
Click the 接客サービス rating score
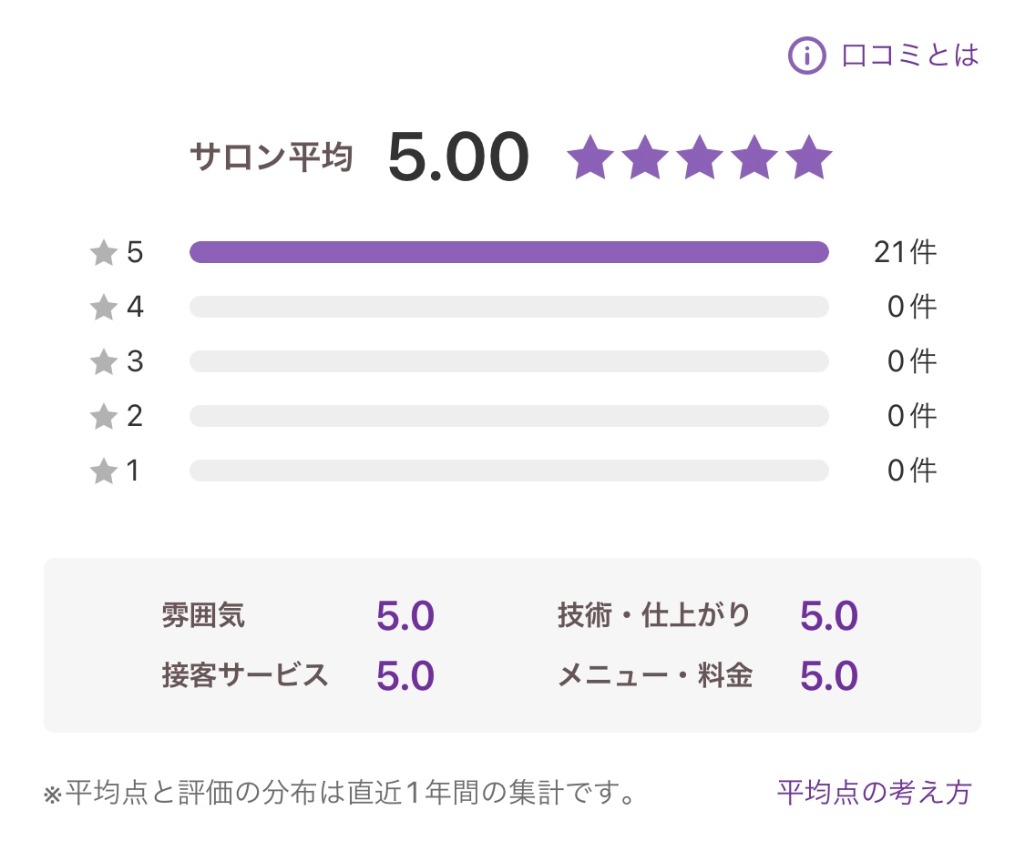click(x=405, y=677)
